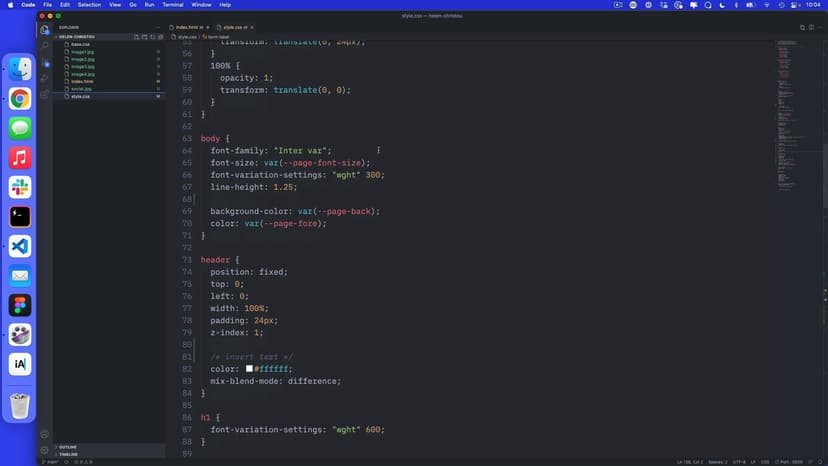Open the Terminal menu
Image resolution: width=828 pixels, height=466 pixels.
tap(172, 5)
